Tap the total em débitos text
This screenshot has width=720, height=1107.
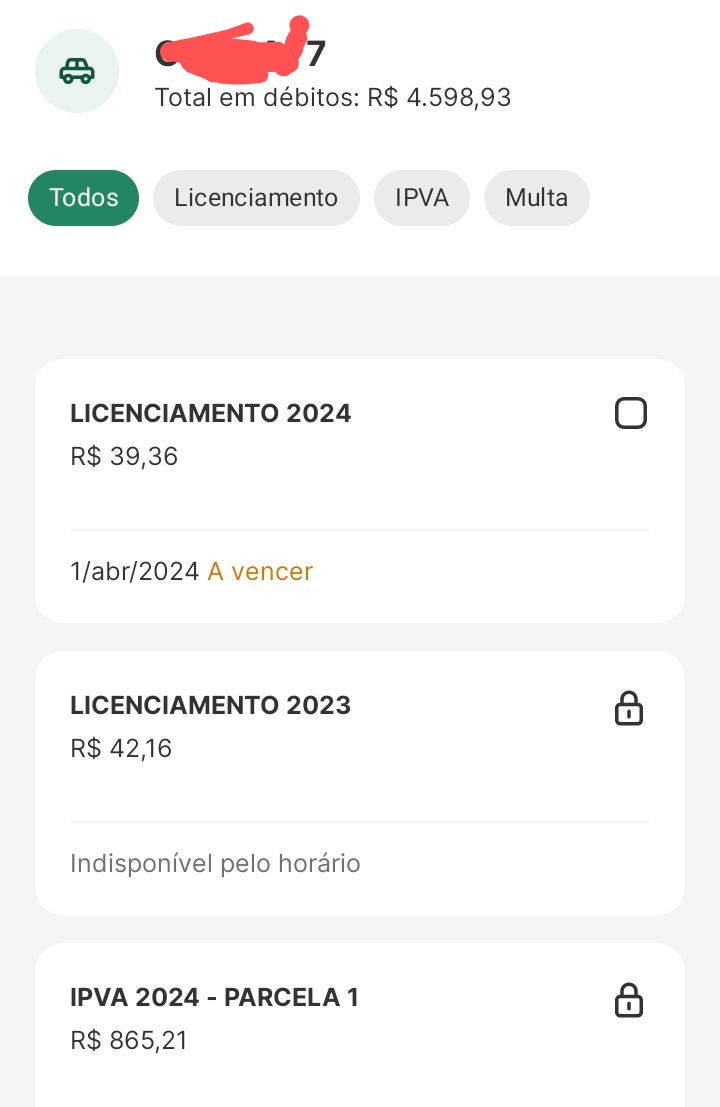[332, 97]
